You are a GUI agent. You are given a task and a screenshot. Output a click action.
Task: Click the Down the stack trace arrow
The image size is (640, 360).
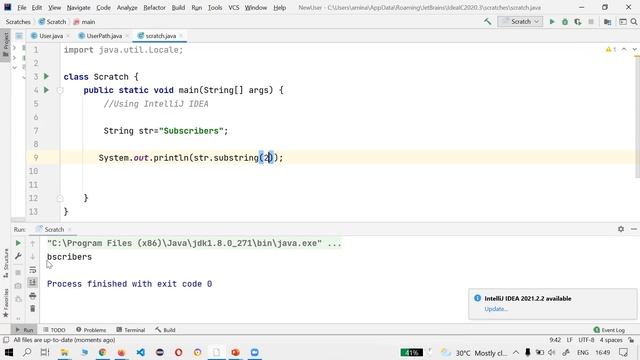click(x=33, y=256)
